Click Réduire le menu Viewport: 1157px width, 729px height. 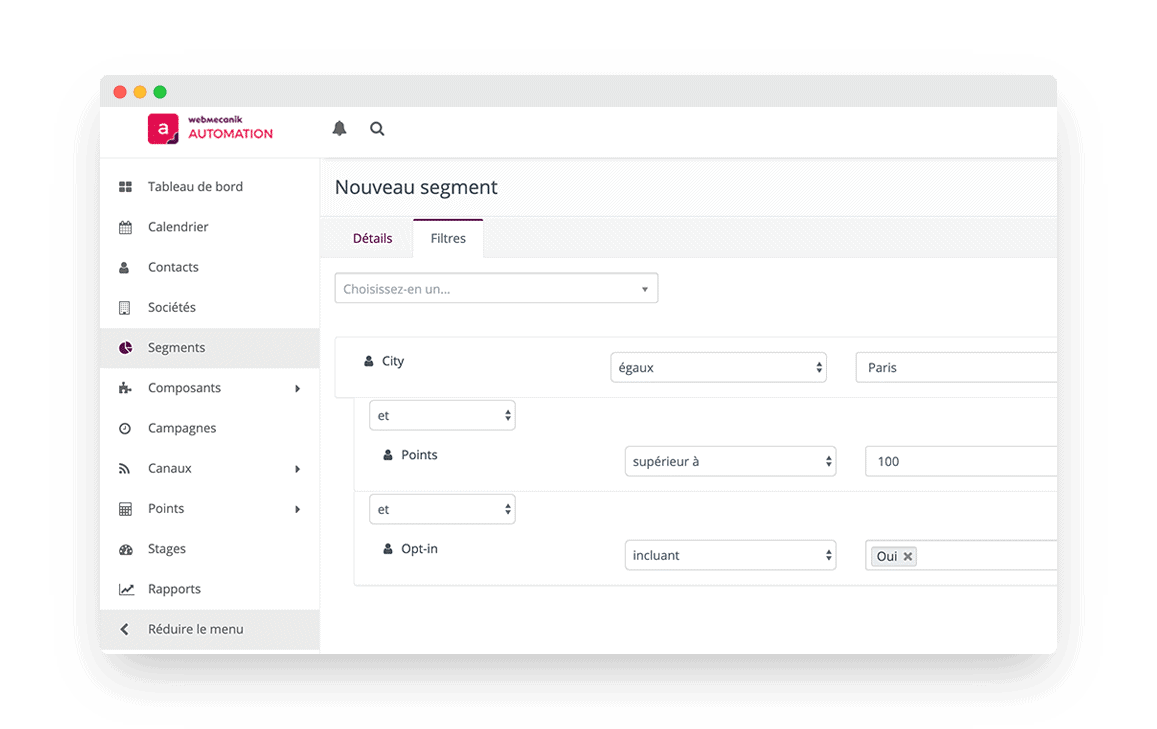tap(210, 629)
